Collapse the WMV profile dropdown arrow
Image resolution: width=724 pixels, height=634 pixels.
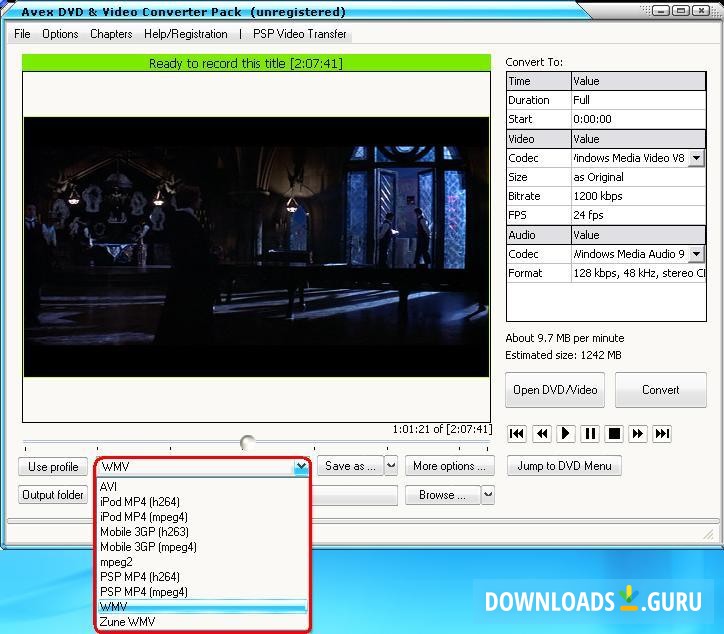[301, 466]
